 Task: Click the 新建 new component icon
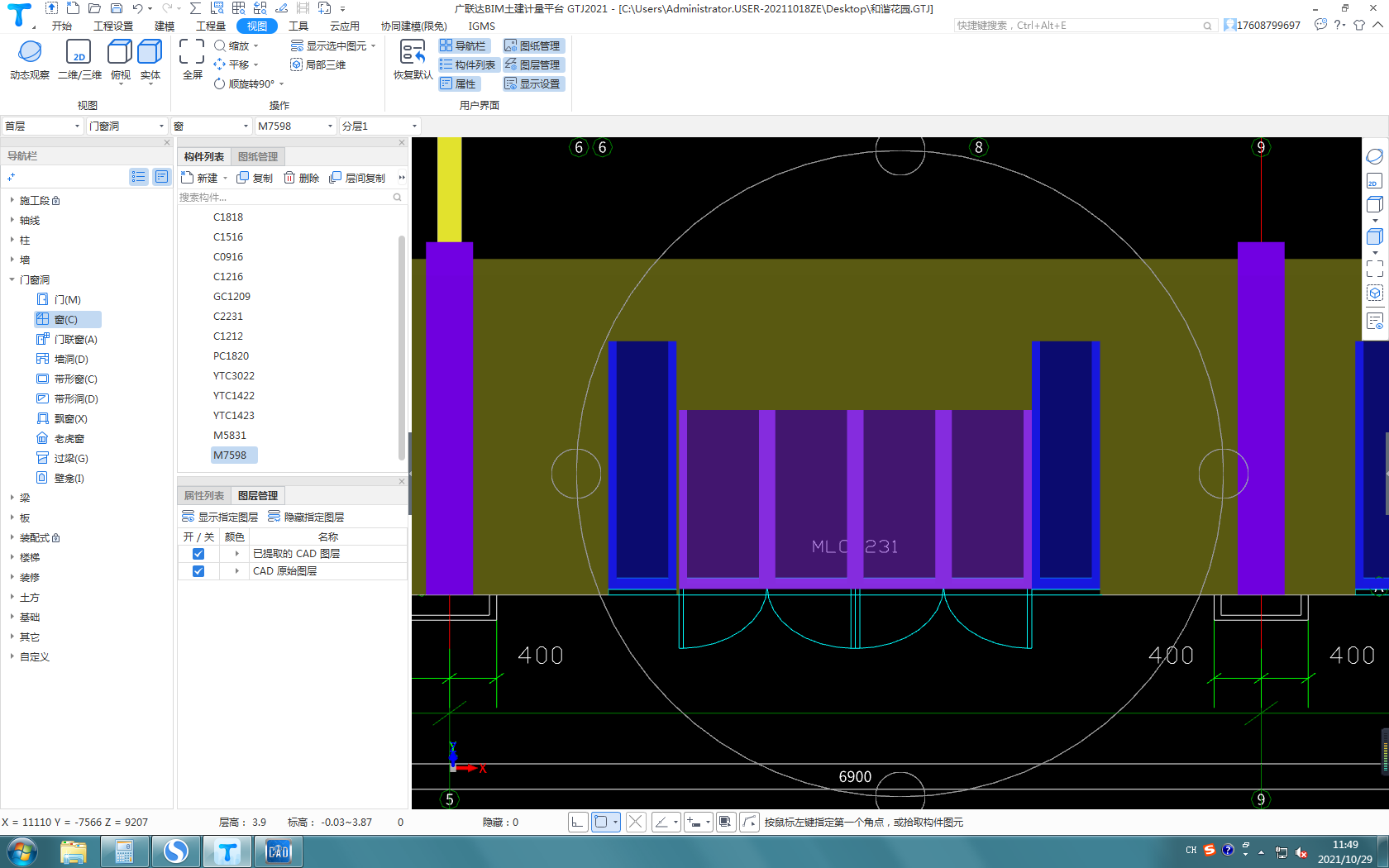[187, 178]
